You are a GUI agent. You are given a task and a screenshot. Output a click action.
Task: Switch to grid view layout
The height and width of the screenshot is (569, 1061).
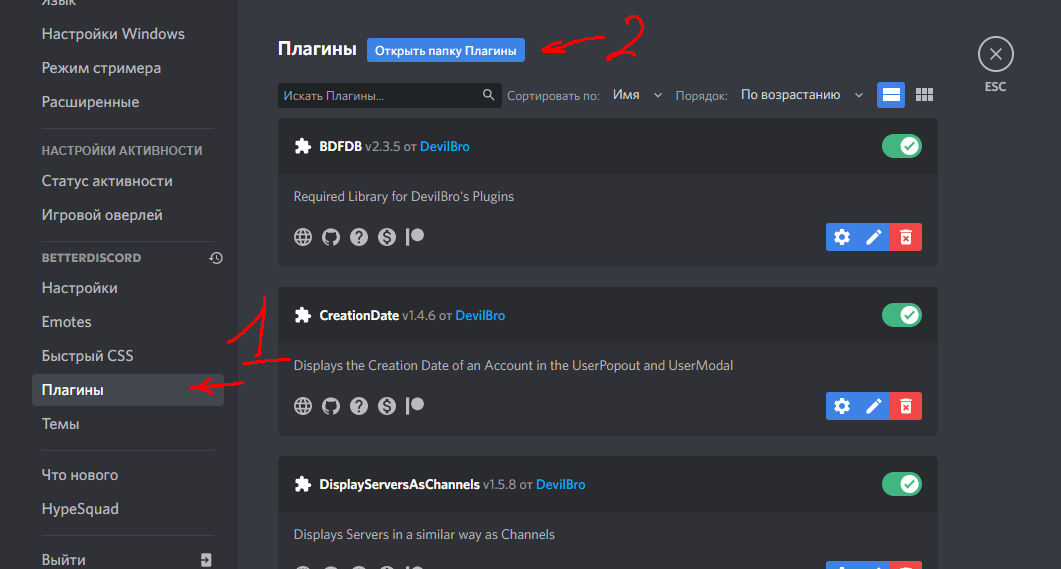tap(924, 95)
